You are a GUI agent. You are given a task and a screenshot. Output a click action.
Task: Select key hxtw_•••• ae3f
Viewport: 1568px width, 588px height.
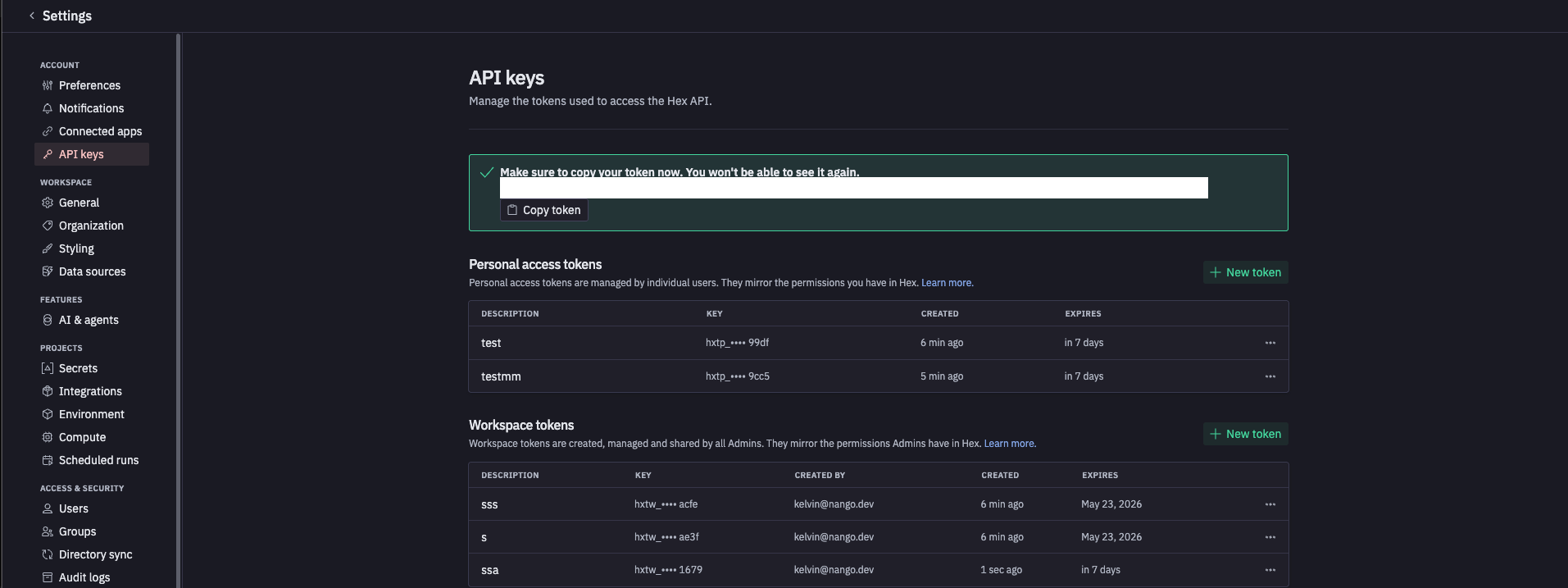tap(666, 537)
